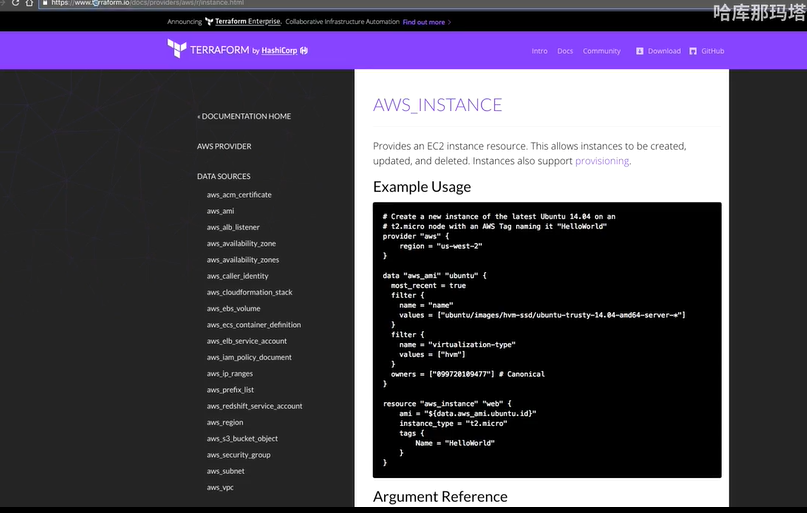This screenshot has height=513, width=807.
Task: Click the 'region = "us-west-2"' code line
Action: pos(441,246)
